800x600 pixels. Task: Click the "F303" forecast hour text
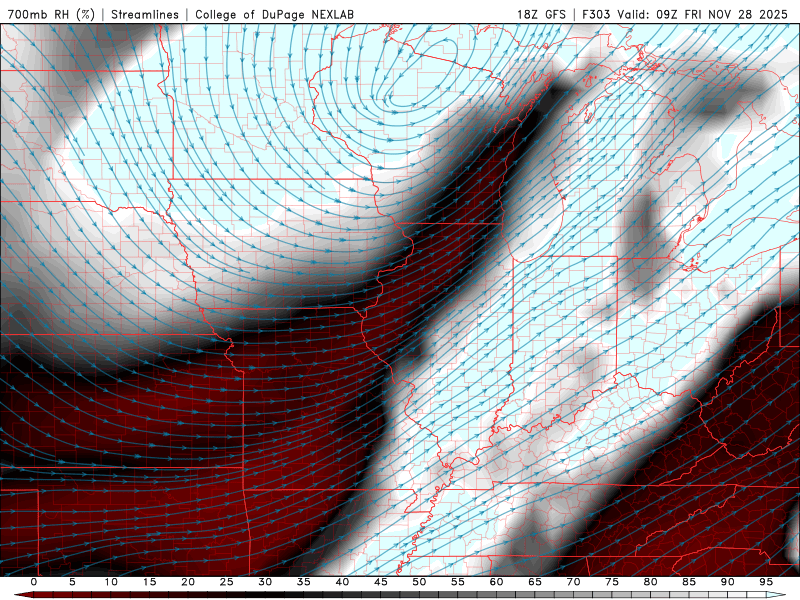click(x=596, y=14)
